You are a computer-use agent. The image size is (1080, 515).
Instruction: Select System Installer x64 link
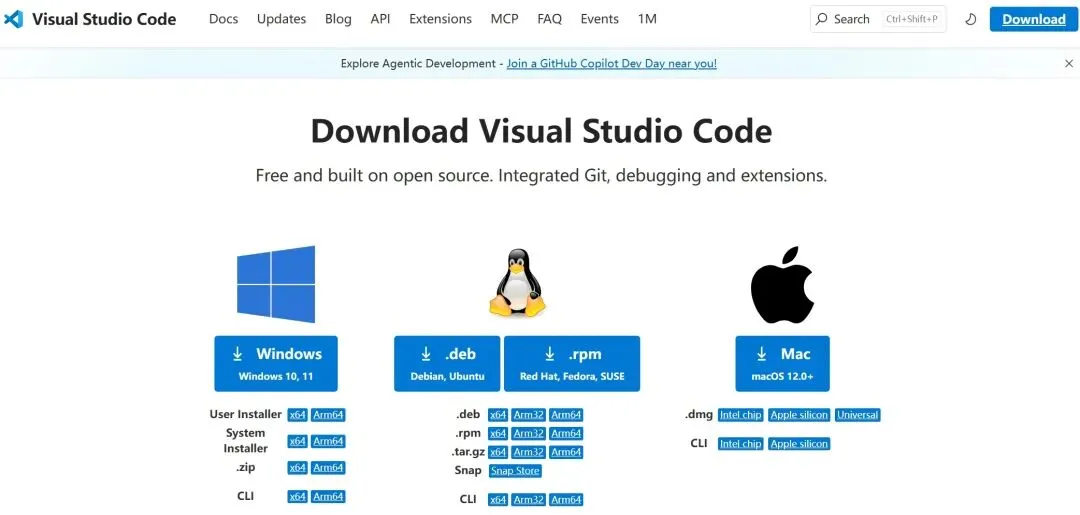click(298, 441)
